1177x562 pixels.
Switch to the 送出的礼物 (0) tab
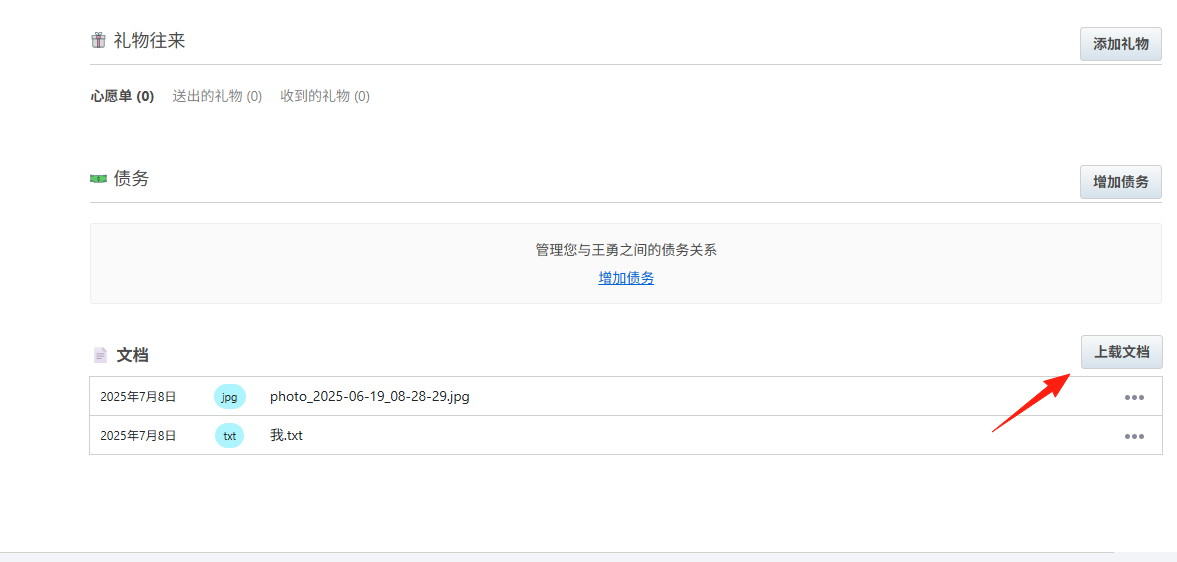click(217, 96)
